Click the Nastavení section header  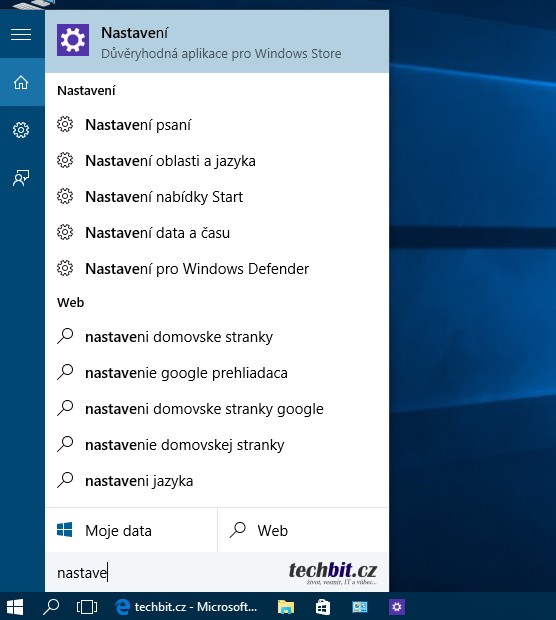click(86, 91)
